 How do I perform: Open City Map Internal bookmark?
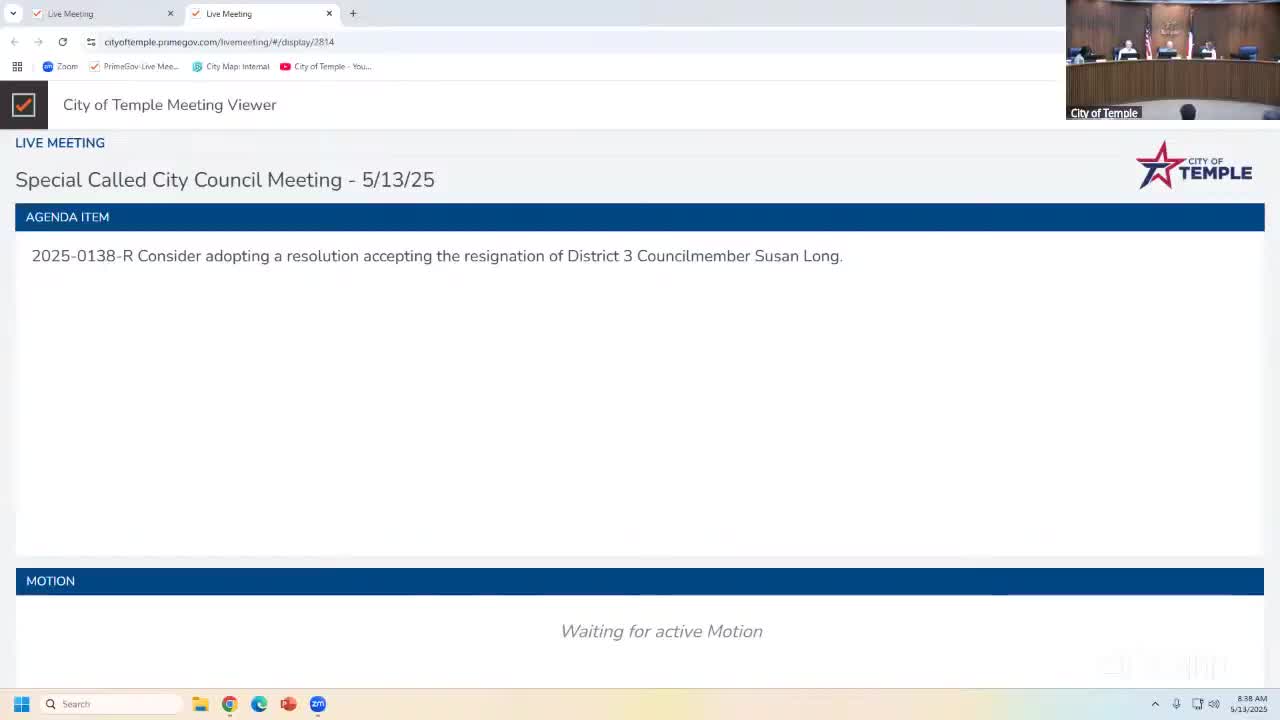(231, 66)
